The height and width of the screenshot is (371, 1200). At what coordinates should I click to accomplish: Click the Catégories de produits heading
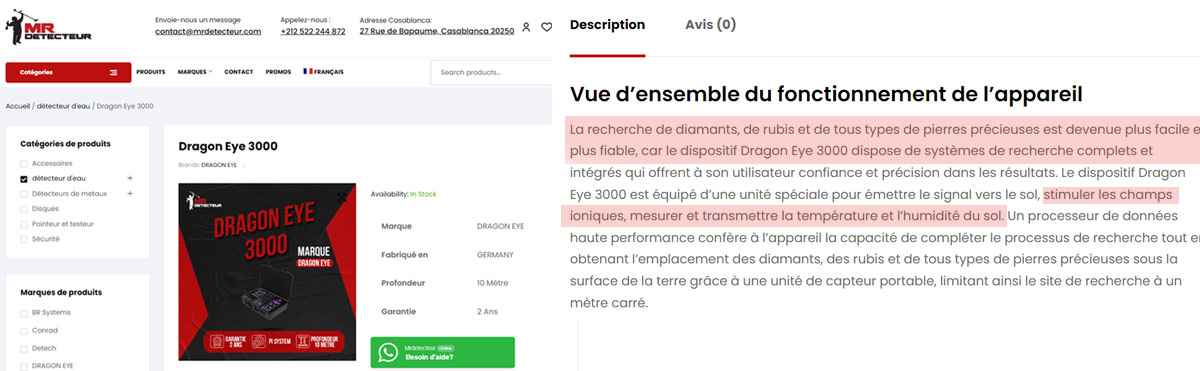tap(65, 143)
